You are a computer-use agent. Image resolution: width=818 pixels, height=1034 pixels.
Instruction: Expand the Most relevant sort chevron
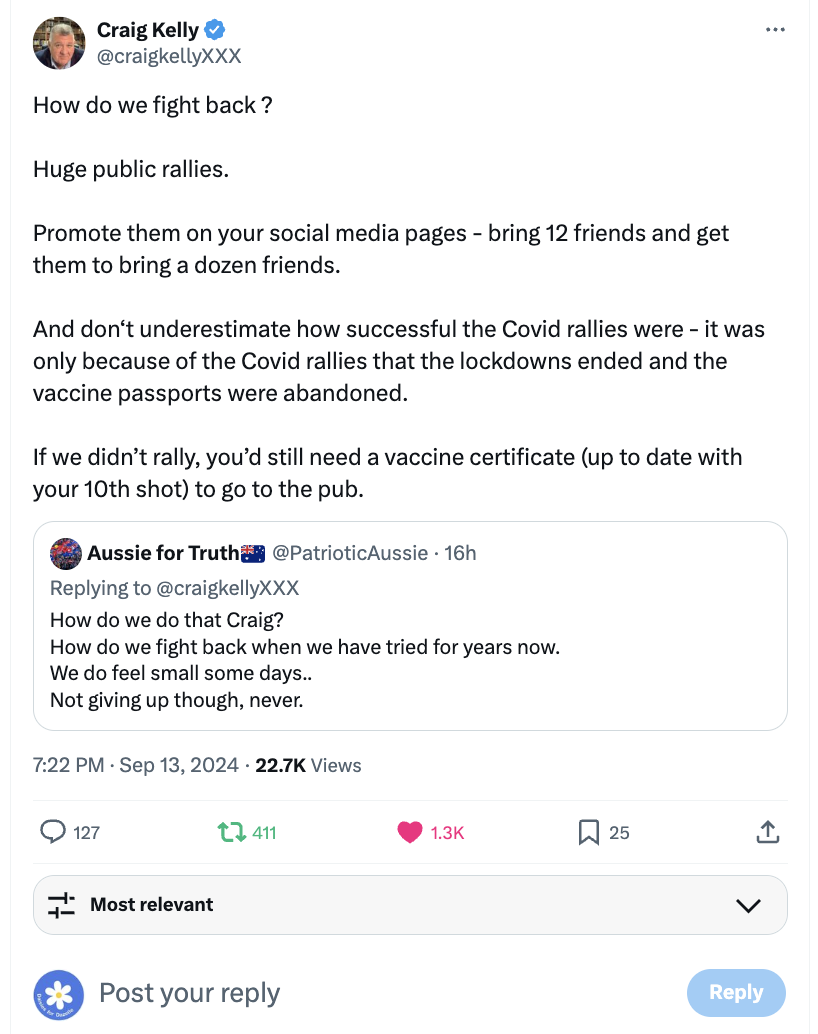pyautogui.click(x=748, y=905)
